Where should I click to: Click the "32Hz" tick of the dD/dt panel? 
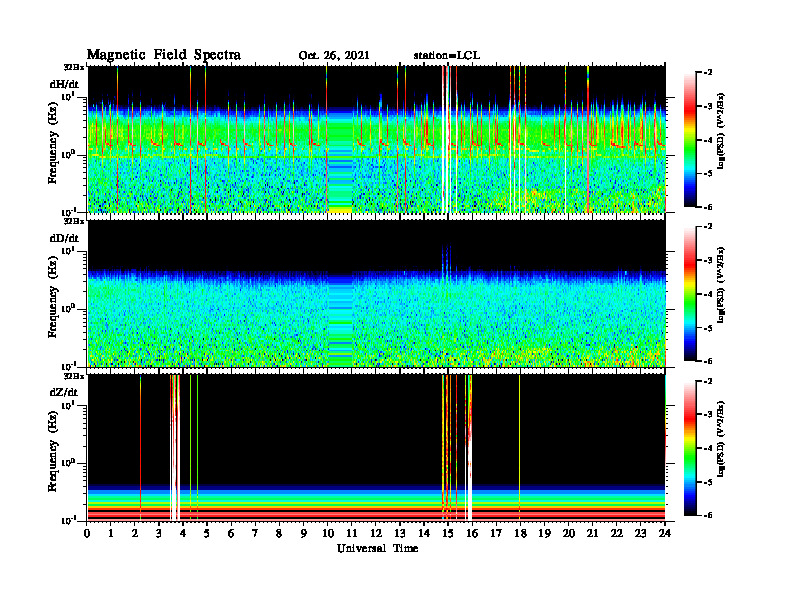tap(74, 221)
